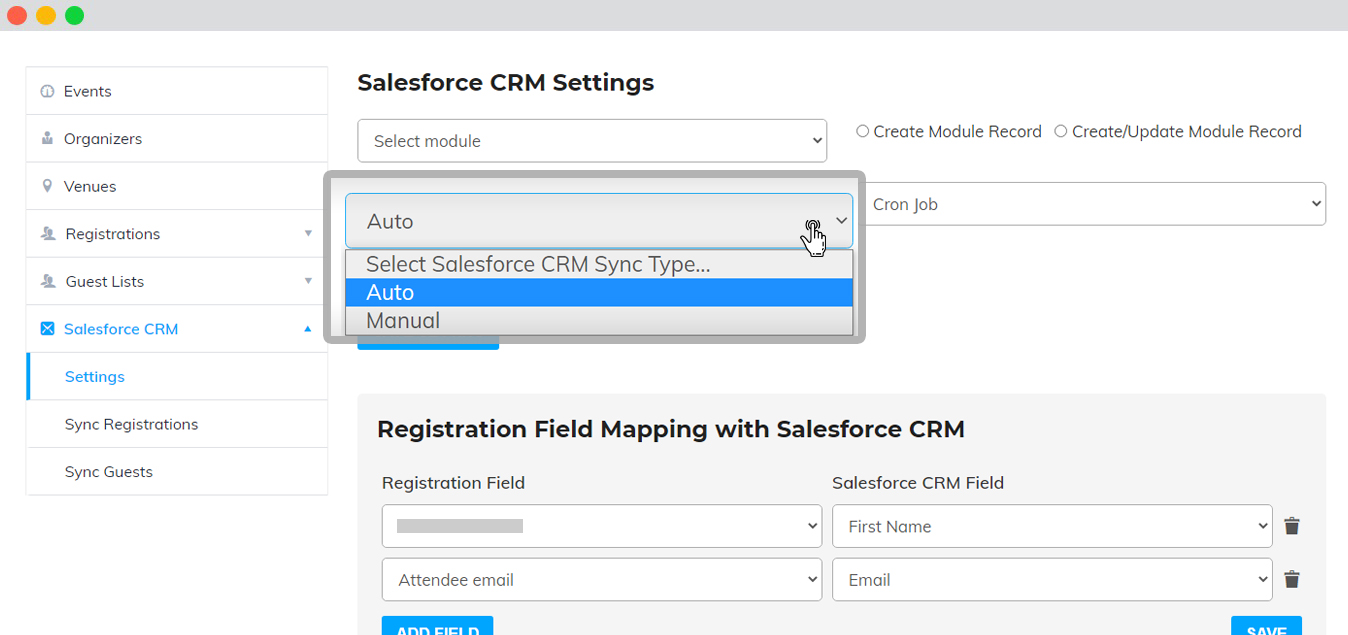Delete the Email mapping row
1348x635 pixels.
tap(1292, 579)
